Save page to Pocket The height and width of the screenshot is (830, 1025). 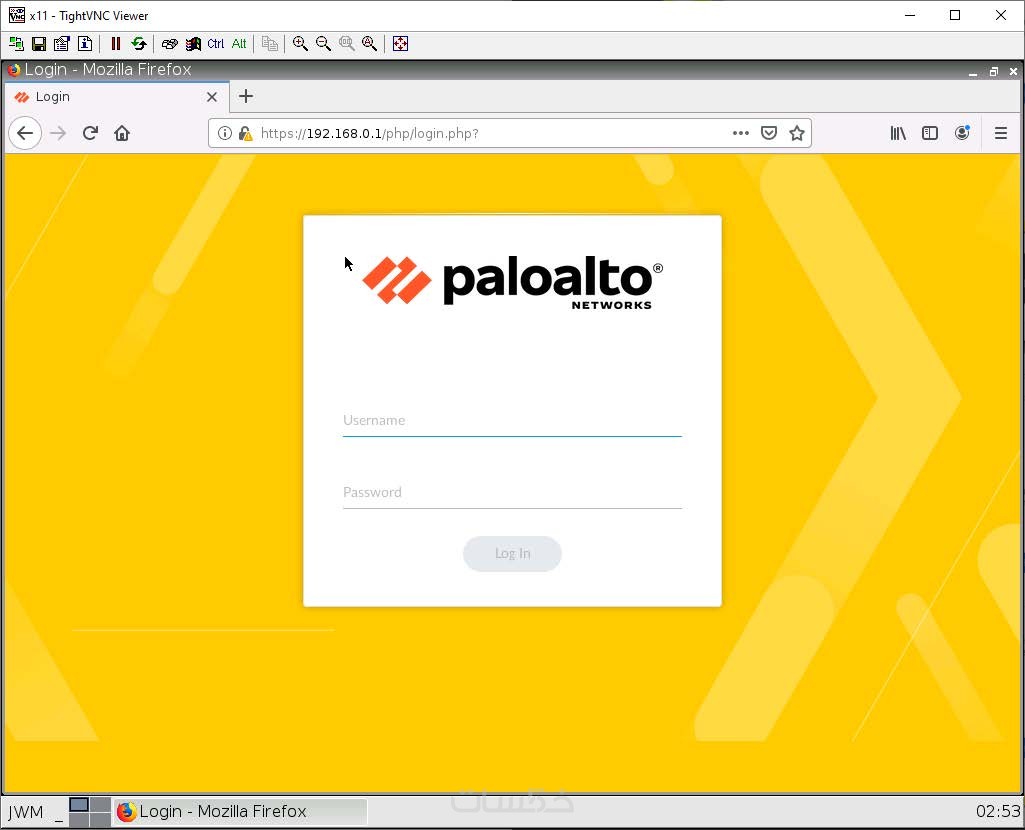pyautogui.click(x=769, y=133)
